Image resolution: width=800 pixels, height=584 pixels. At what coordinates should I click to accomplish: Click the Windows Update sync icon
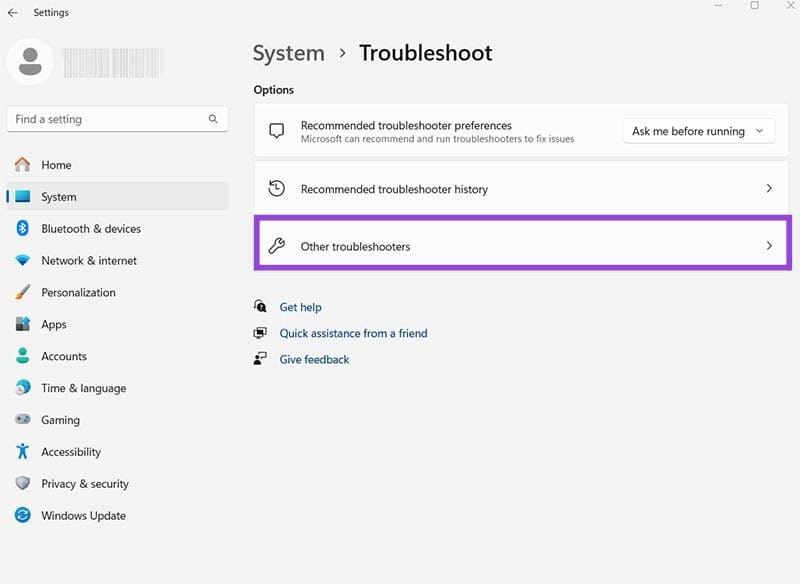coord(22,515)
